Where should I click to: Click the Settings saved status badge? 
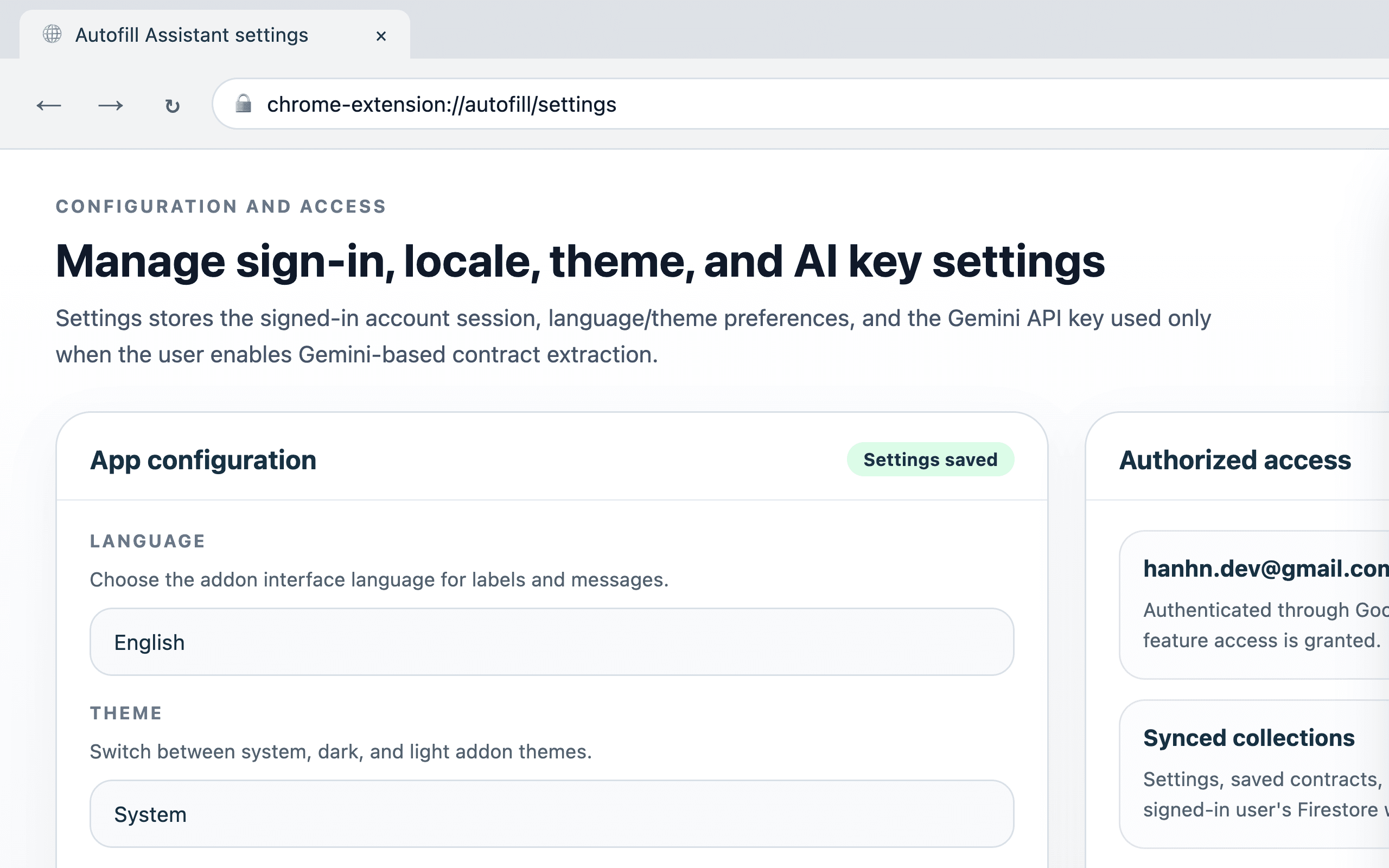931,459
